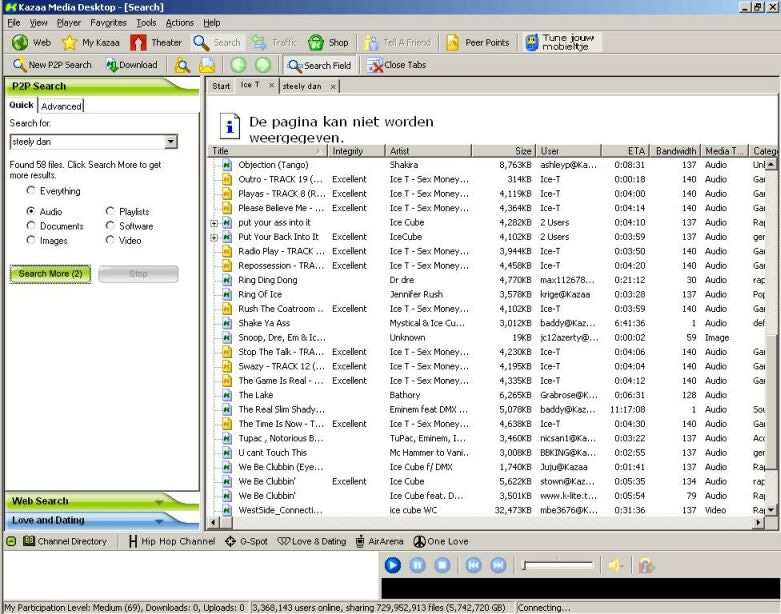Click the Close Tabs toolbar button
The width and height of the screenshot is (781, 614).
pyautogui.click(x=396, y=65)
